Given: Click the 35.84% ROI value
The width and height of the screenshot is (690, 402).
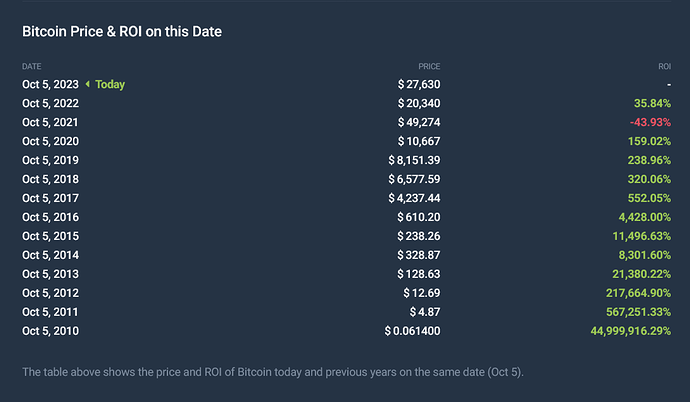Looking at the screenshot, I should [652, 103].
